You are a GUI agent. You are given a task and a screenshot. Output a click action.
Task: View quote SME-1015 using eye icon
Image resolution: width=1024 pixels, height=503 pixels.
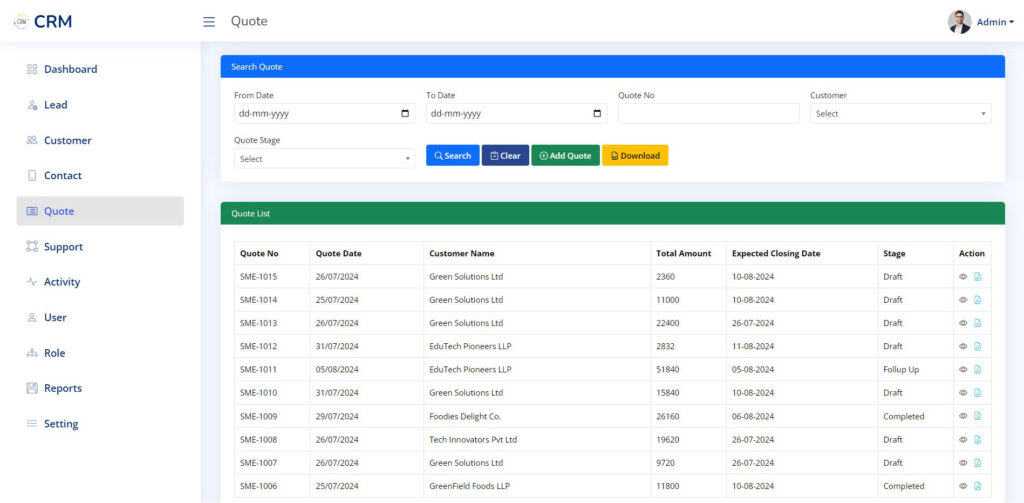(x=963, y=277)
